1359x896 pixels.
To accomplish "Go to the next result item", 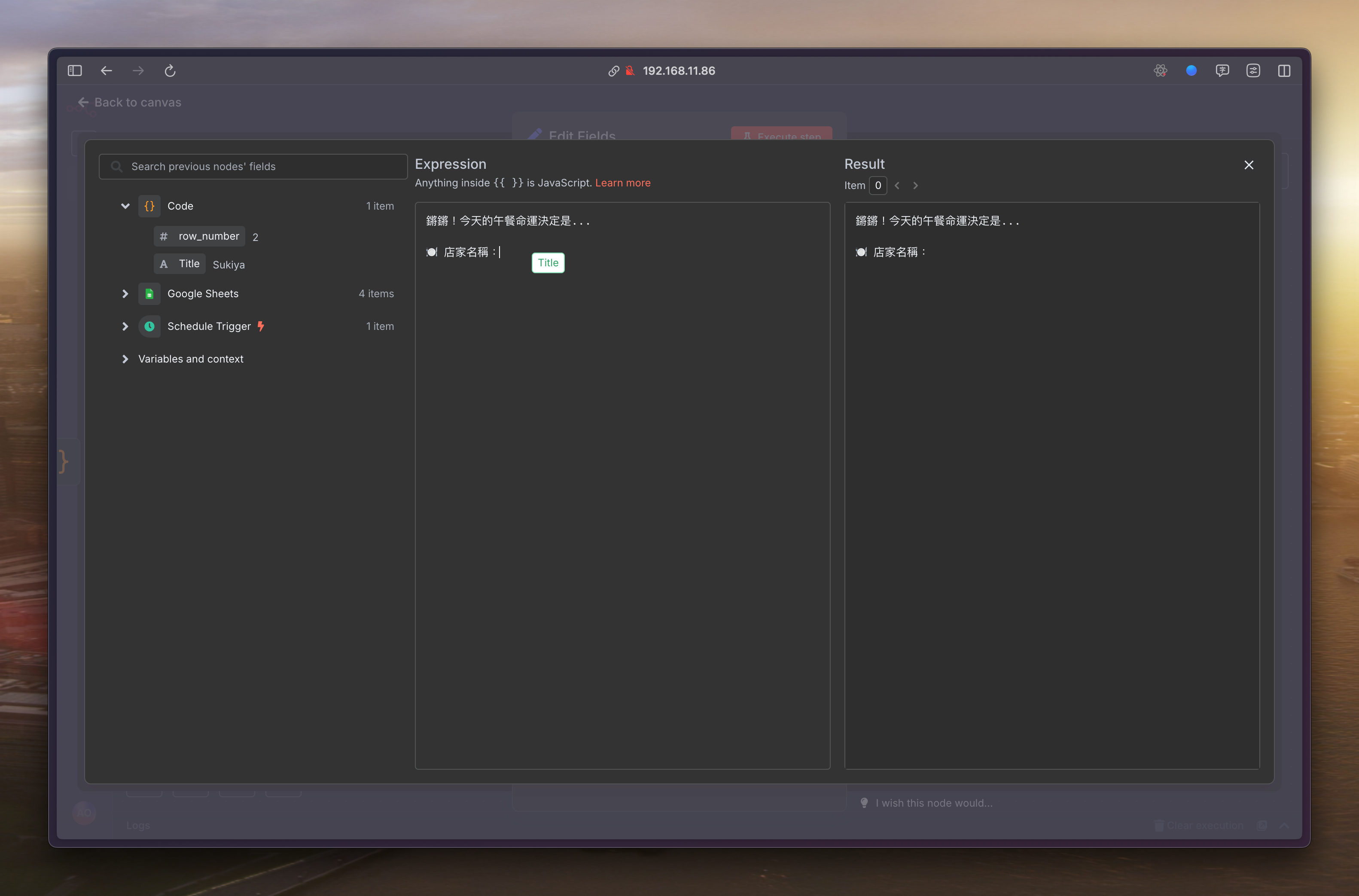I will pos(915,186).
